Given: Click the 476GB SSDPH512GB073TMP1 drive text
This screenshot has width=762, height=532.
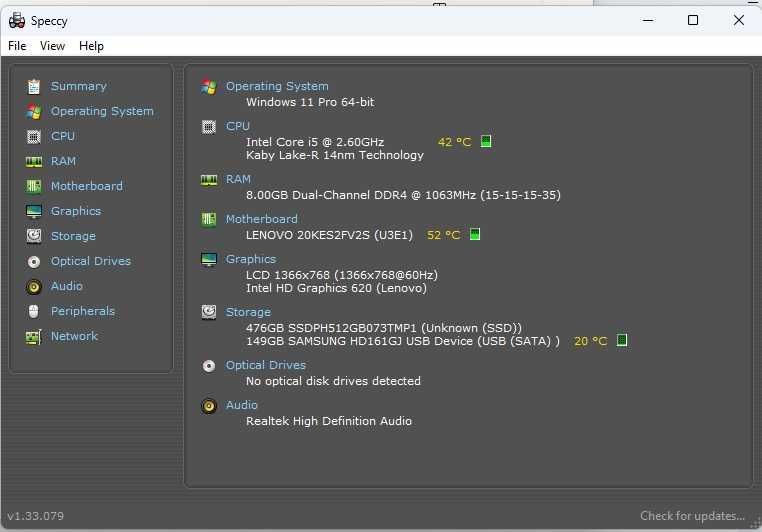Looking at the screenshot, I should (x=384, y=328).
